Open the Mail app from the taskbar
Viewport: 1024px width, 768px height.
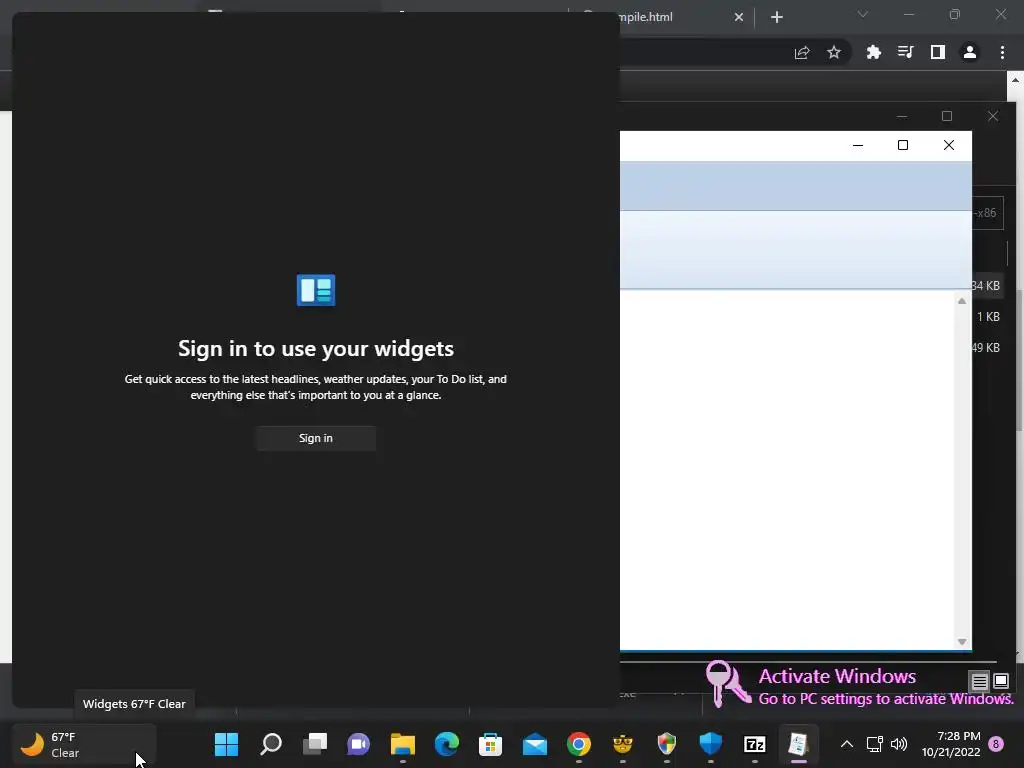(x=535, y=744)
